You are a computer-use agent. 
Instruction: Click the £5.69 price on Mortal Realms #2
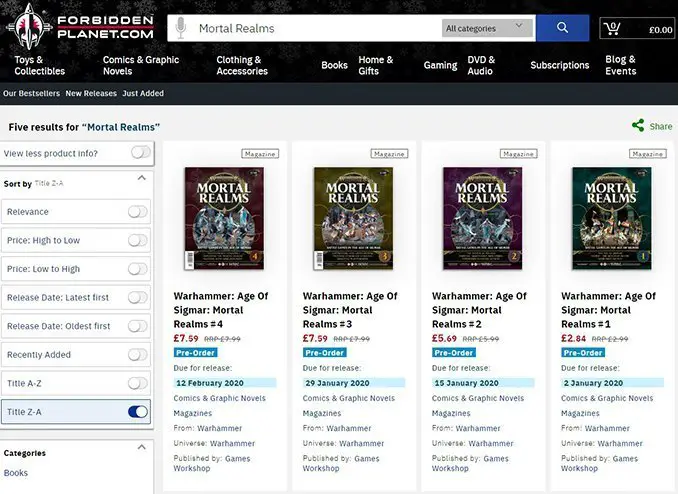tap(444, 338)
